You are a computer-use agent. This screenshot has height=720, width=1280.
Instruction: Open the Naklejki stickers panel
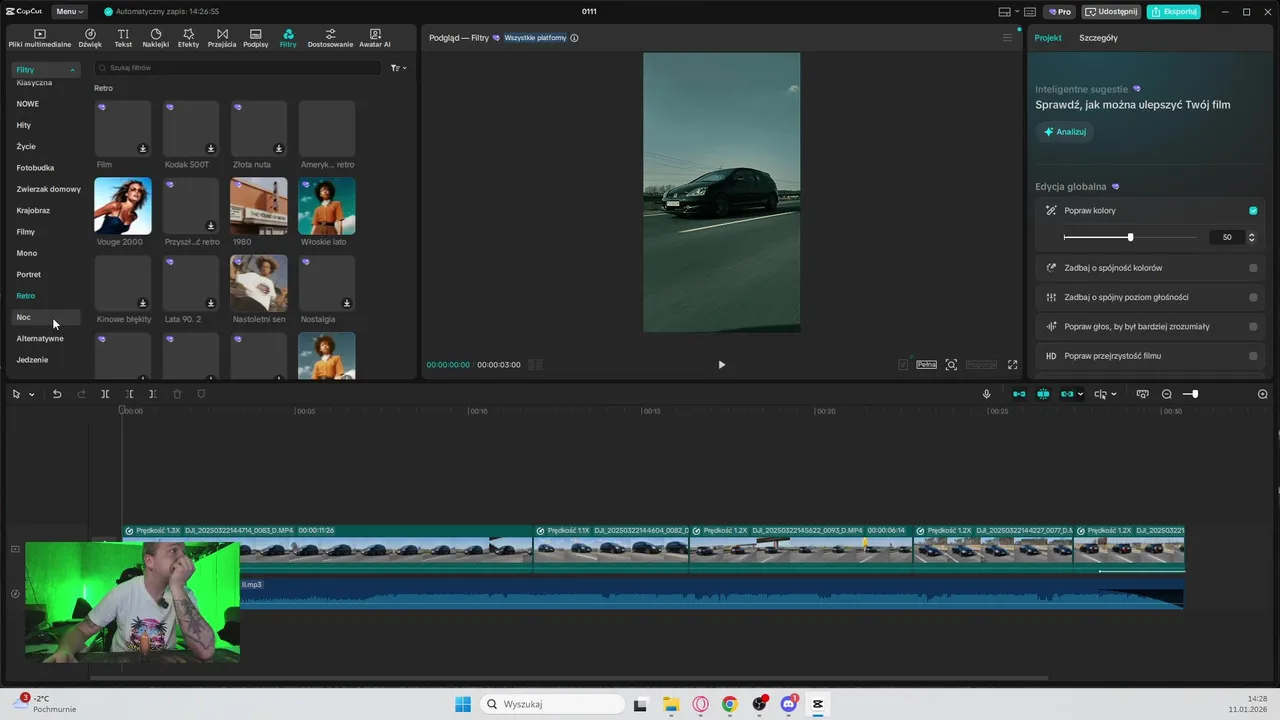coord(156,38)
